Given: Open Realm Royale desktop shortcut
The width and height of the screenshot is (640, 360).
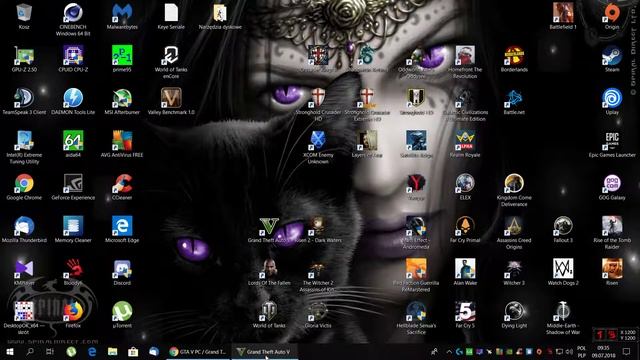Looking at the screenshot, I should [x=465, y=144].
